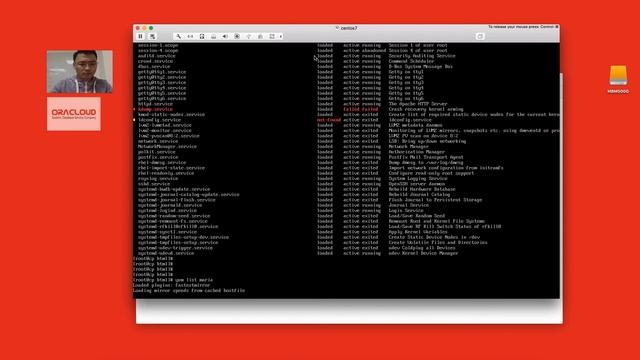Pause the centos7 virtual machine
The width and height of the screenshot is (640, 360).
click(140, 36)
